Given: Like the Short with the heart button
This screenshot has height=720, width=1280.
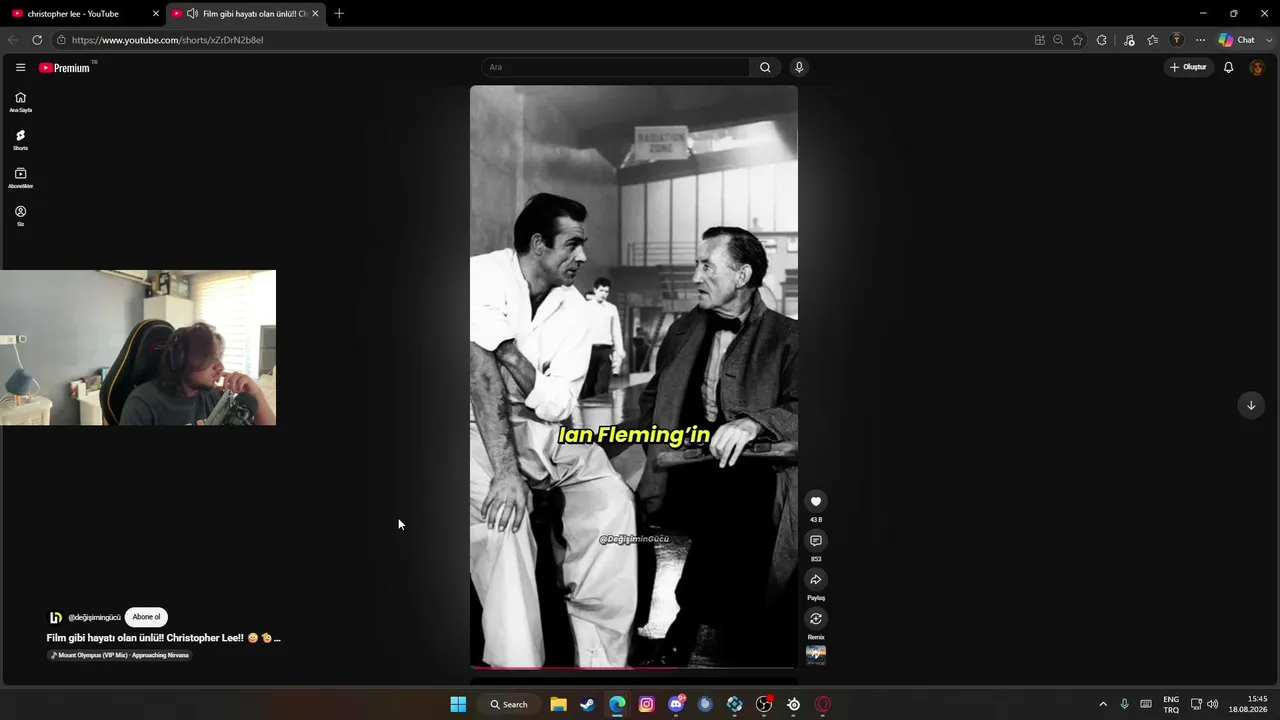Looking at the screenshot, I should tap(816, 501).
